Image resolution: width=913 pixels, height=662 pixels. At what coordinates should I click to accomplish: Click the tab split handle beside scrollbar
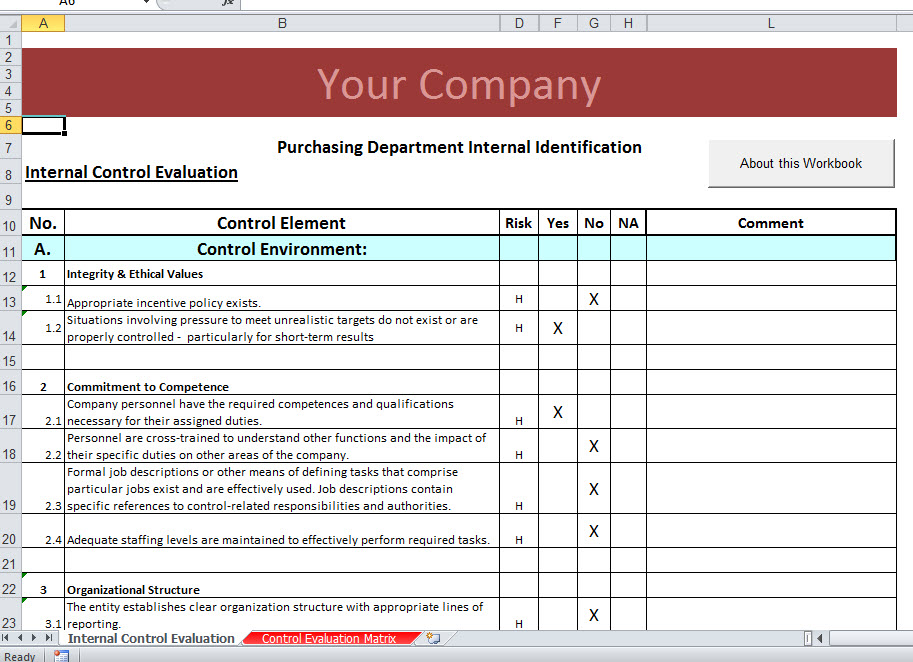pyautogui.click(x=808, y=639)
